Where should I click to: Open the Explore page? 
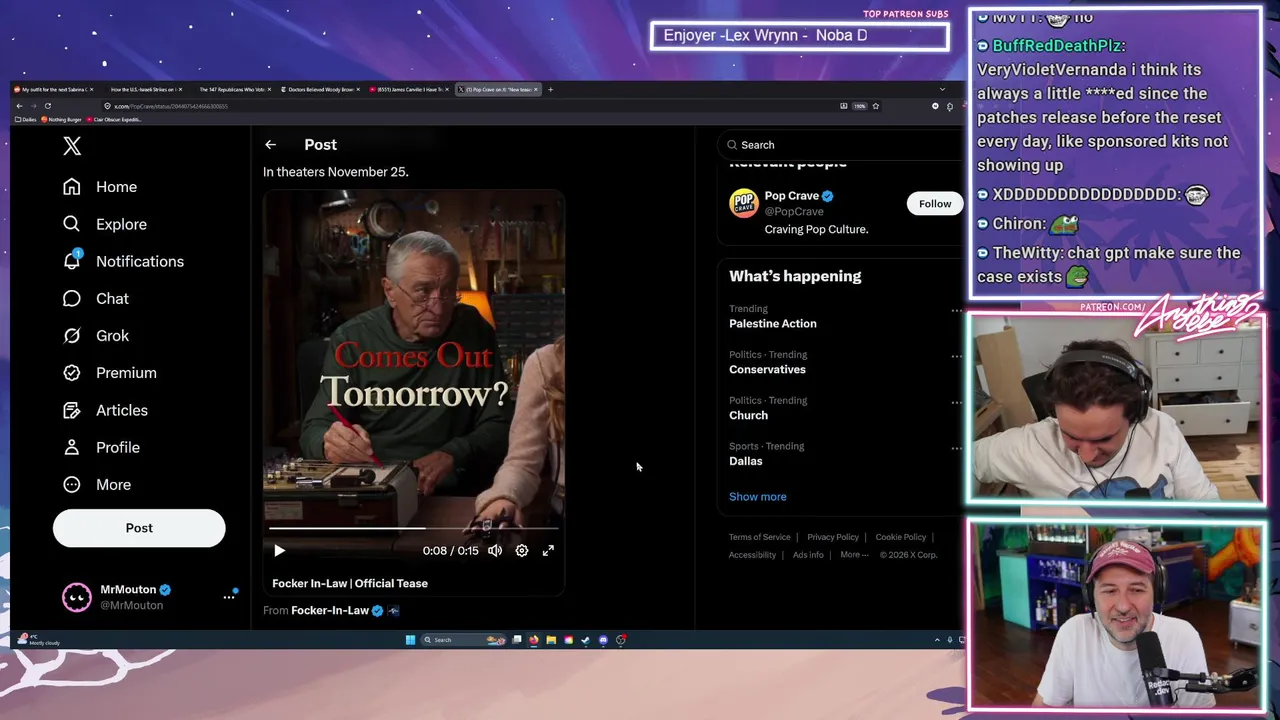click(x=104, y=224)
